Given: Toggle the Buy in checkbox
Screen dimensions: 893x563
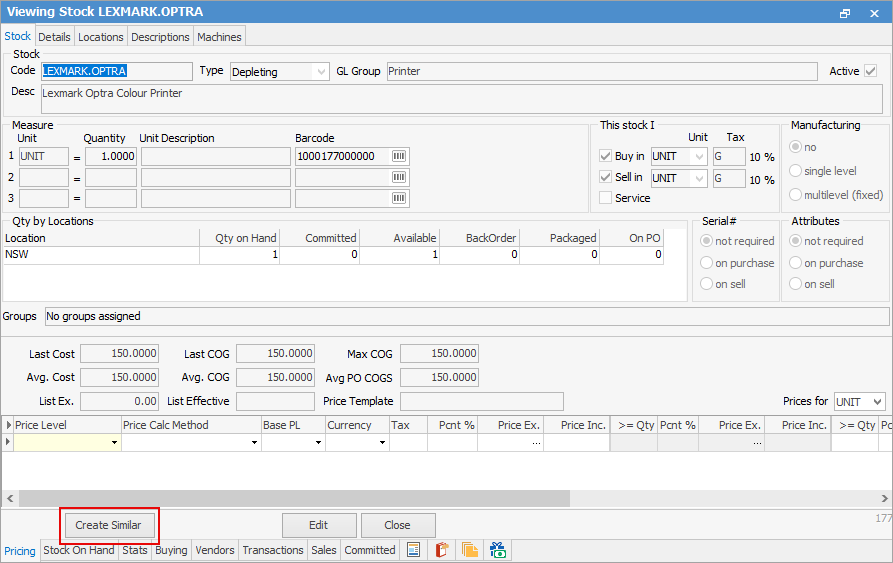Looking at the screenshot, I should click(x=605, y=156).
